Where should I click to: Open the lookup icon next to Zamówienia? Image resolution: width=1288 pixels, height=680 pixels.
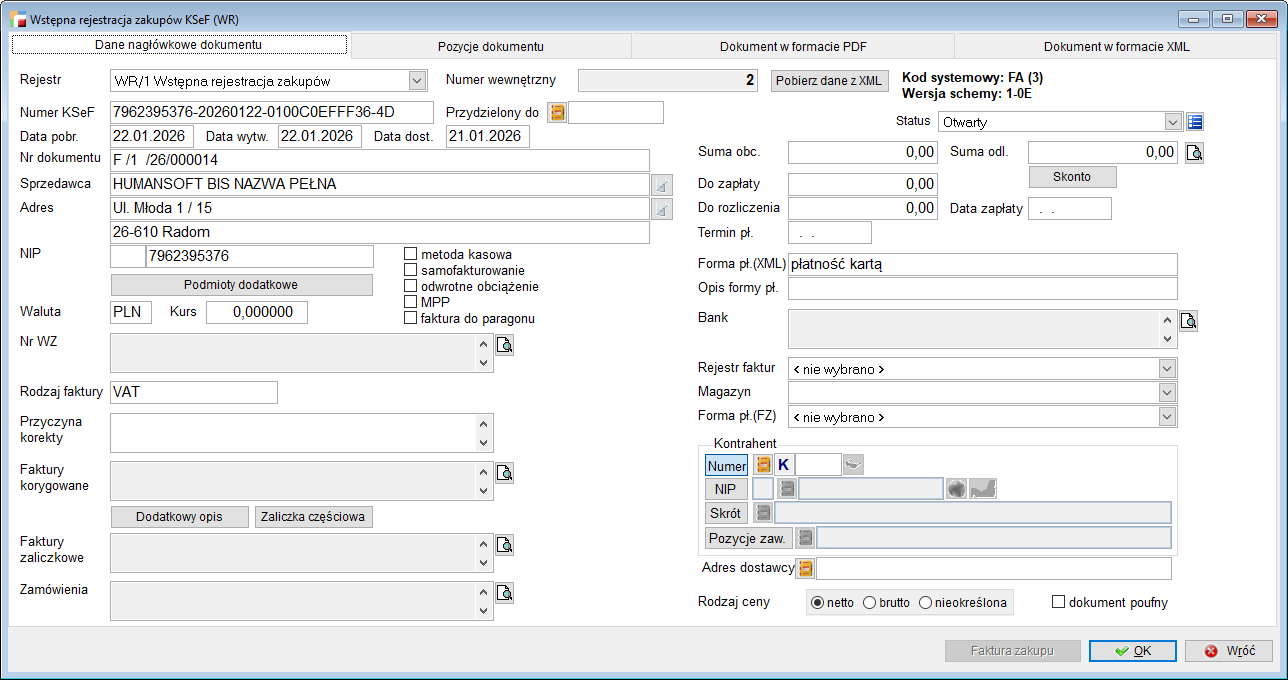tap(505, 594)
